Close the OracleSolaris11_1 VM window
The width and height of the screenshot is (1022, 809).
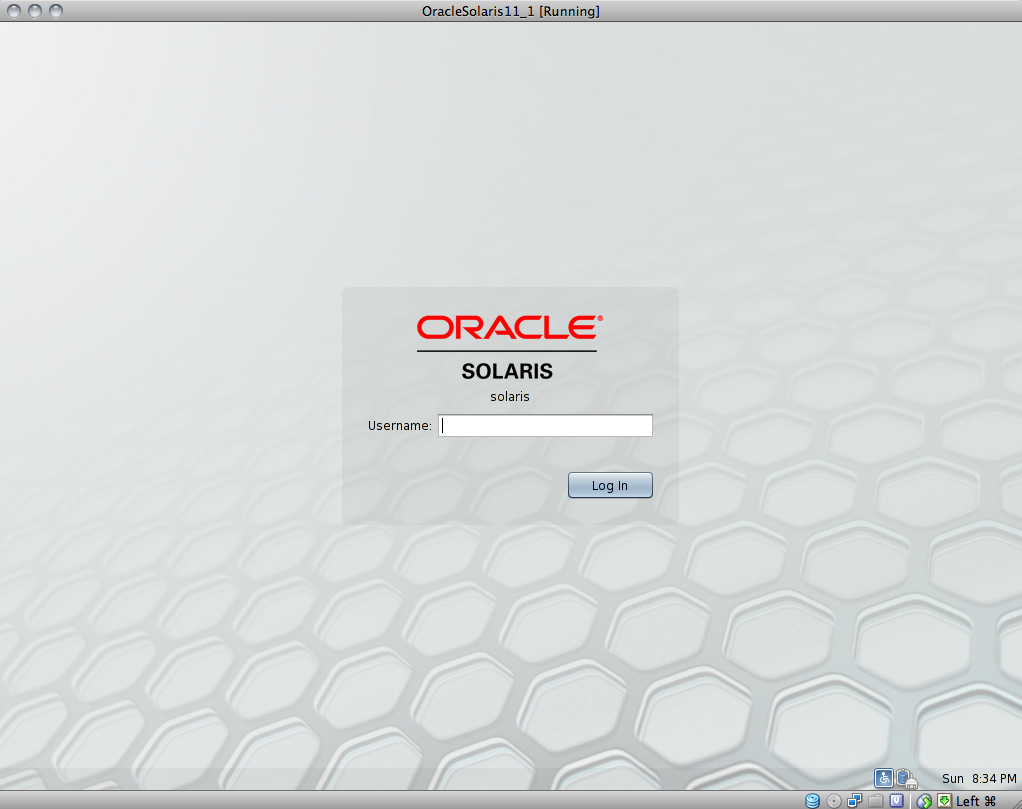14,11
